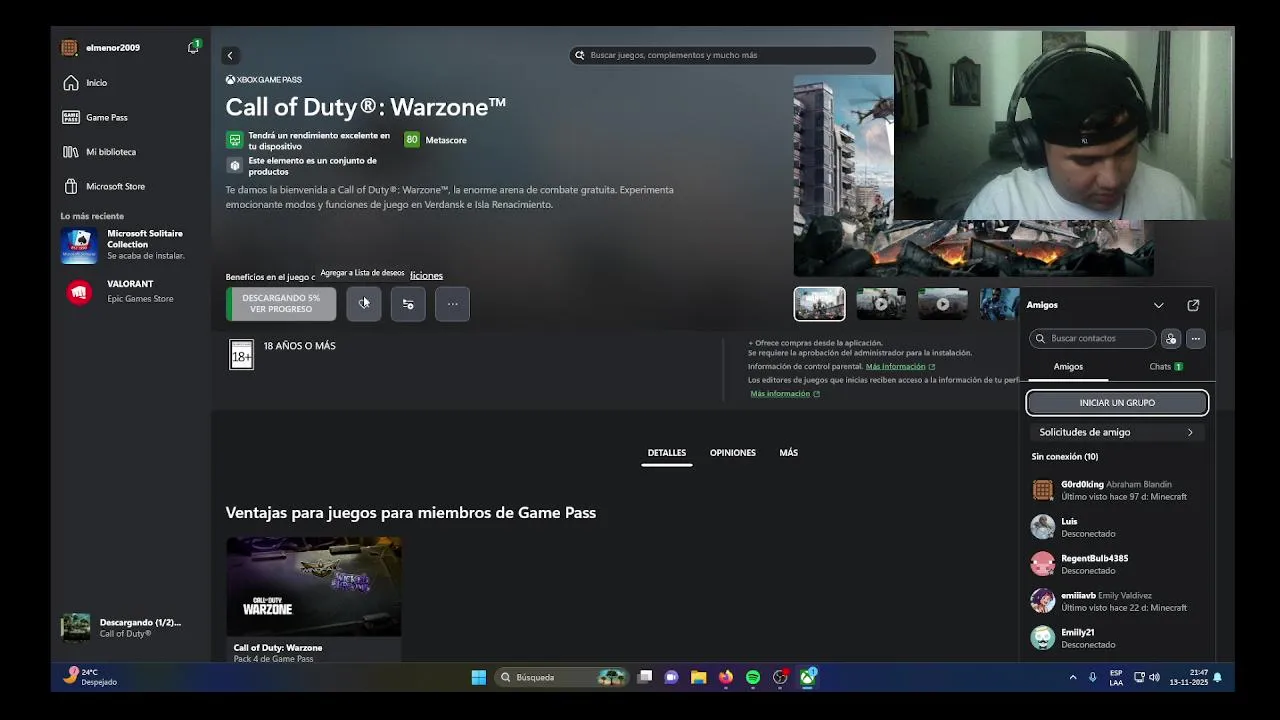The width and height of the screenshot is (1280, 720).
Task: Play the second video thumbnail
Action: 881,304
